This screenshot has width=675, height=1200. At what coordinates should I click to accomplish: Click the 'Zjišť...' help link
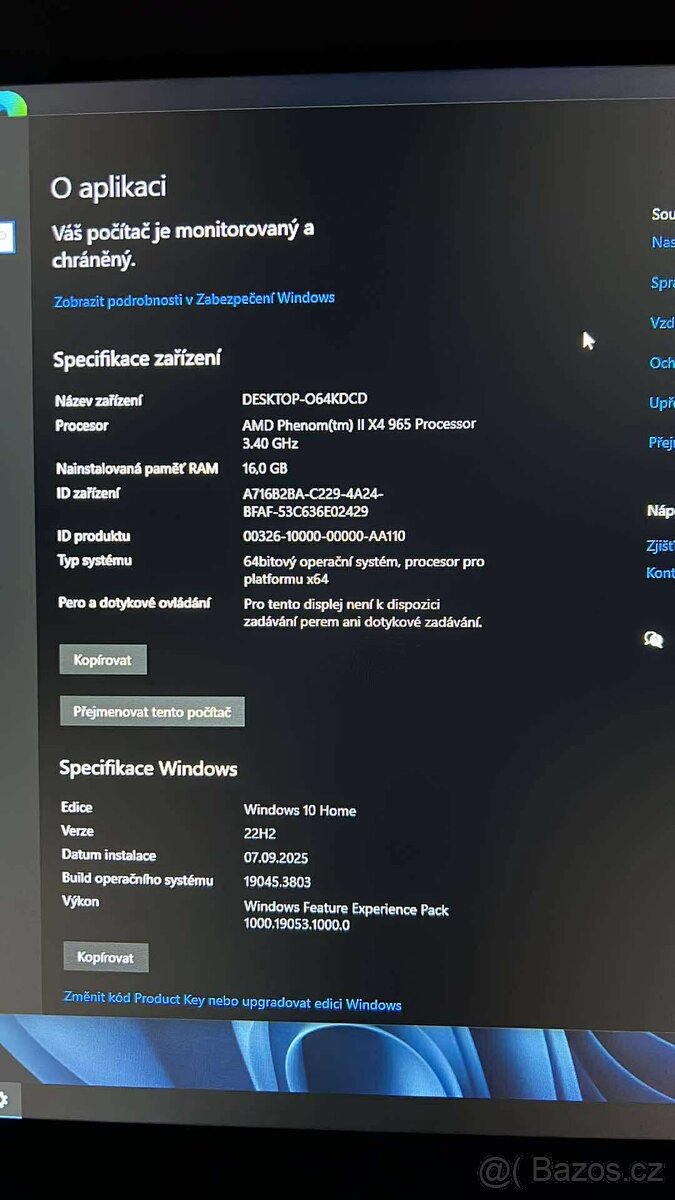pos(660,546)
